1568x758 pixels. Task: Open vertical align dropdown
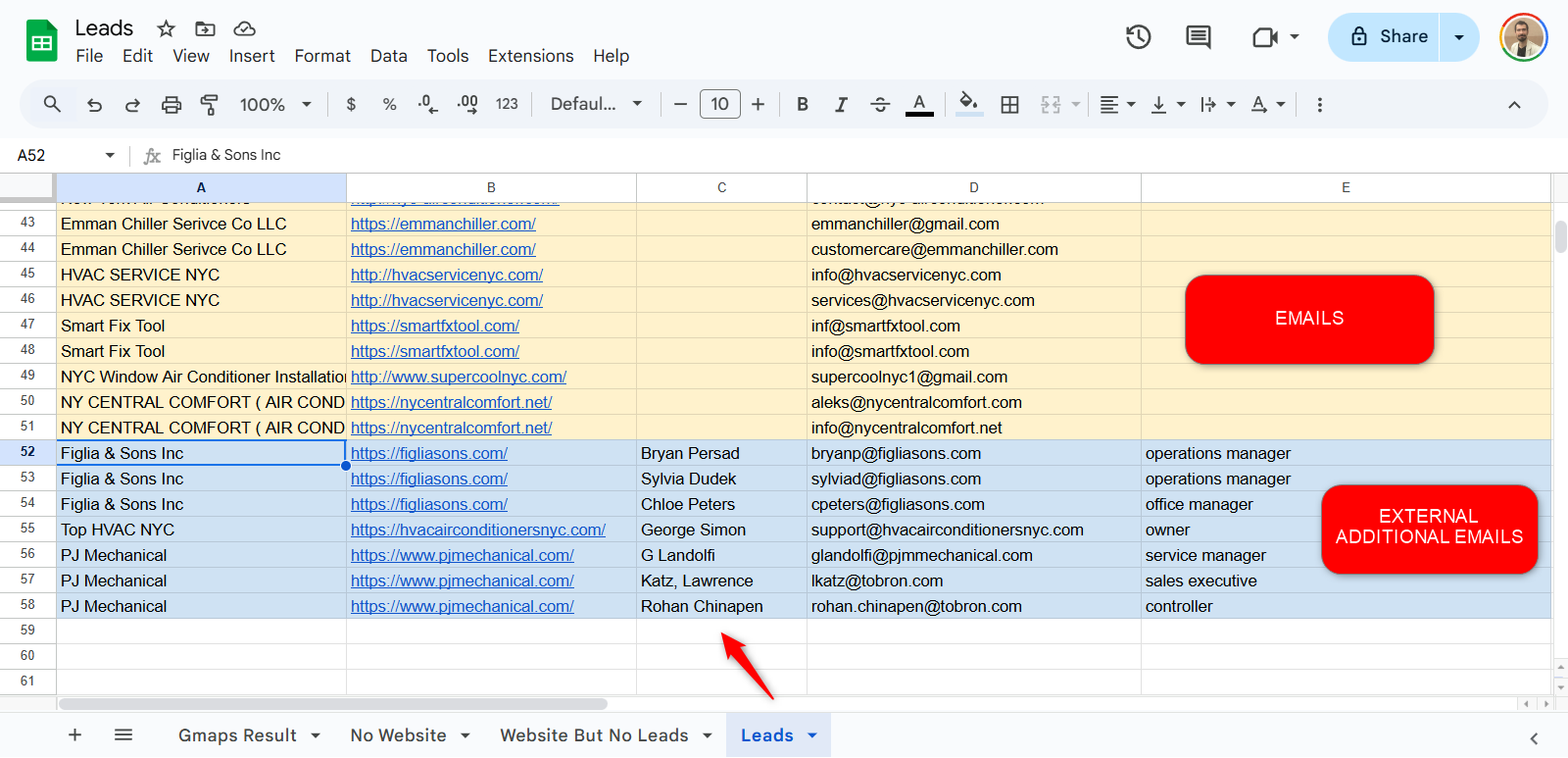click(x=1167, y=104)
